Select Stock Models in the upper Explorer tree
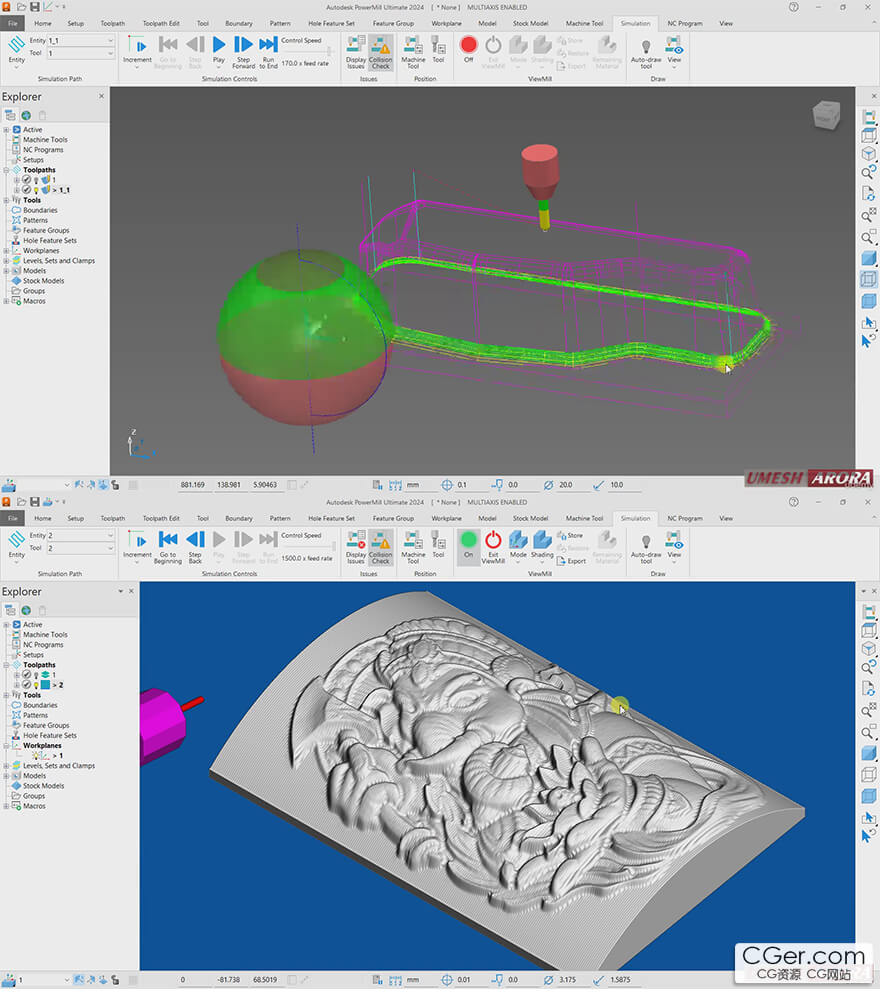The width and height of the screenshot is (880, 989). click(44, 281)
